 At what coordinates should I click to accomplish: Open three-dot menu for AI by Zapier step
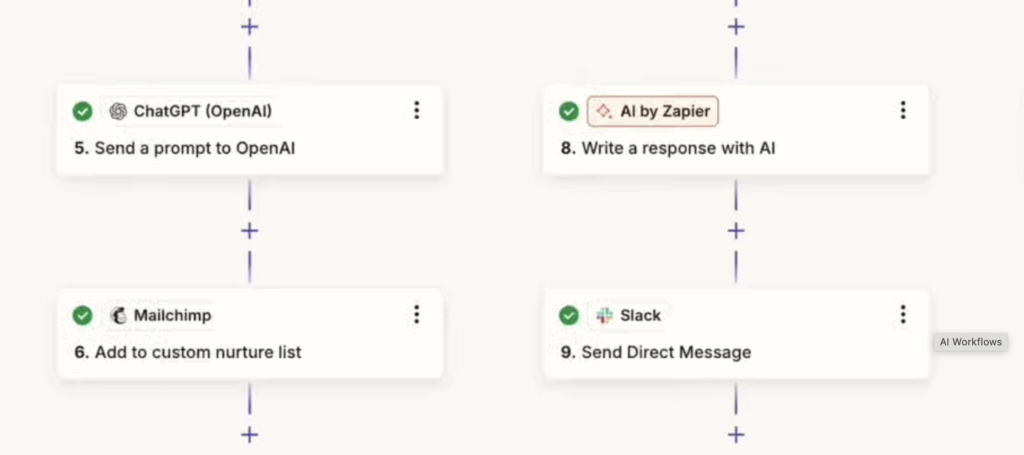coord(903,111)
